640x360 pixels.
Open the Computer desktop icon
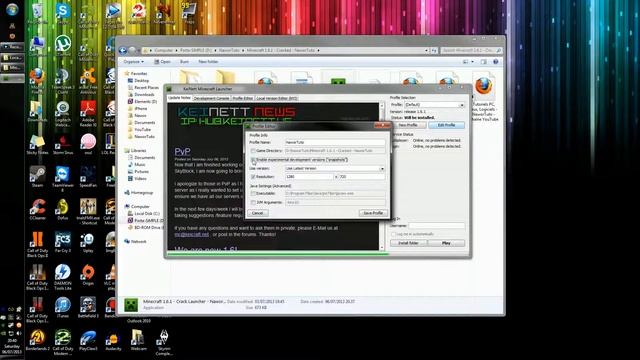point(37,45)
